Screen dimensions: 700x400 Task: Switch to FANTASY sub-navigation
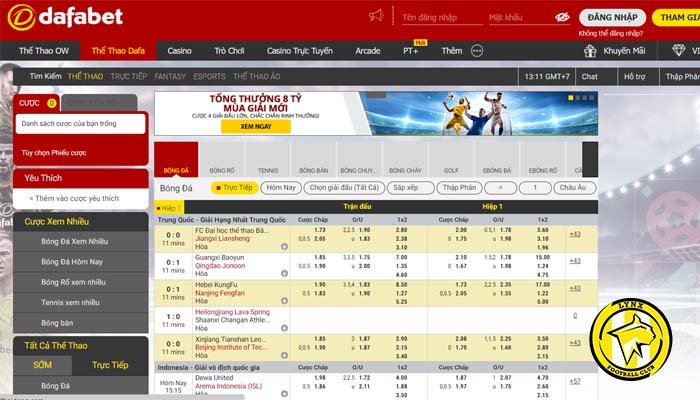click(x=170, y=76)
